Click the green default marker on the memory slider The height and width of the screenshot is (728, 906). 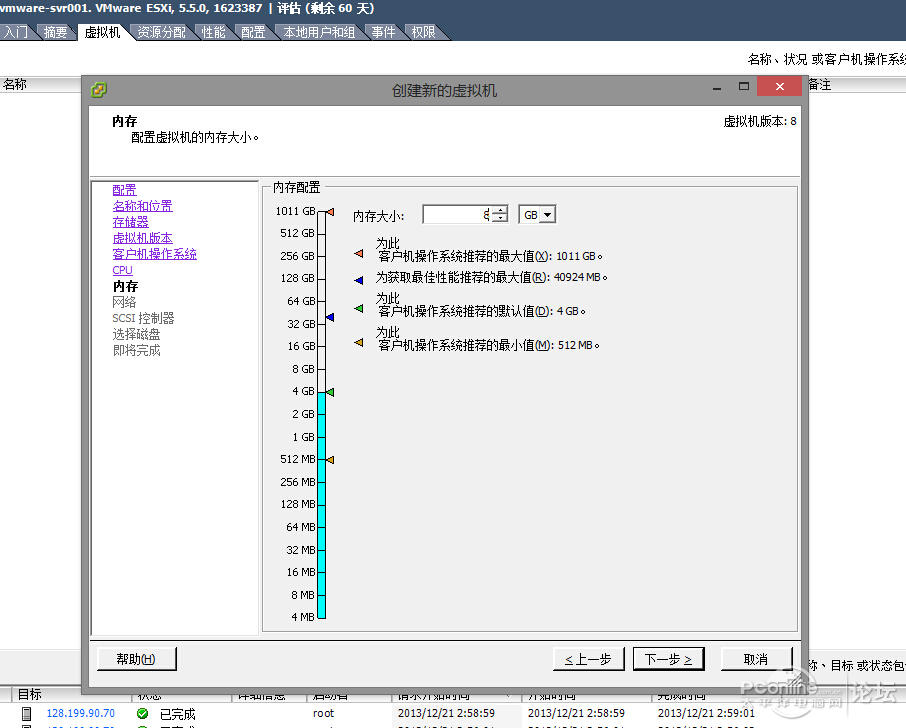pyautogui.click(x=330, y=392)
